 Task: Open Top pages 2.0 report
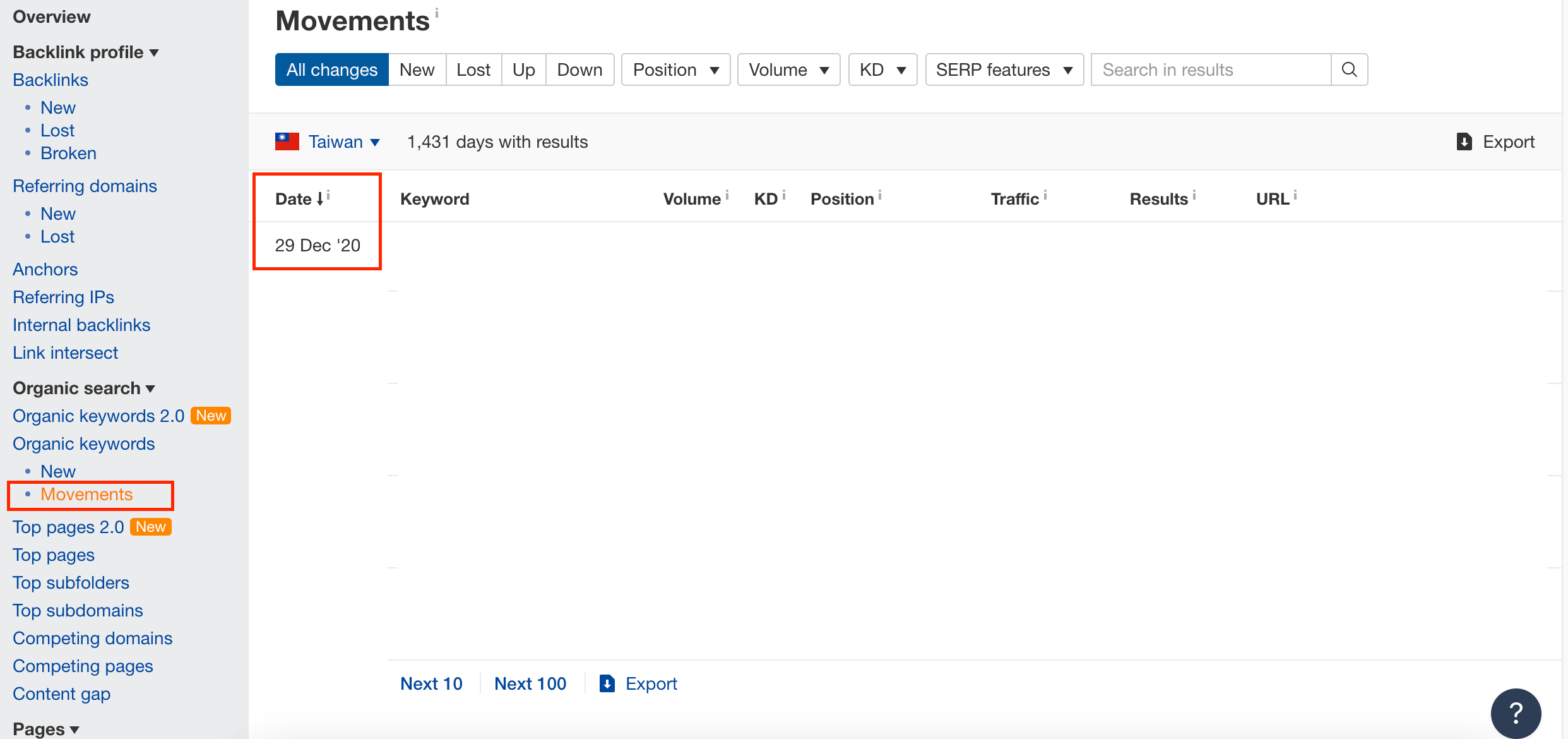coord(68,527)
